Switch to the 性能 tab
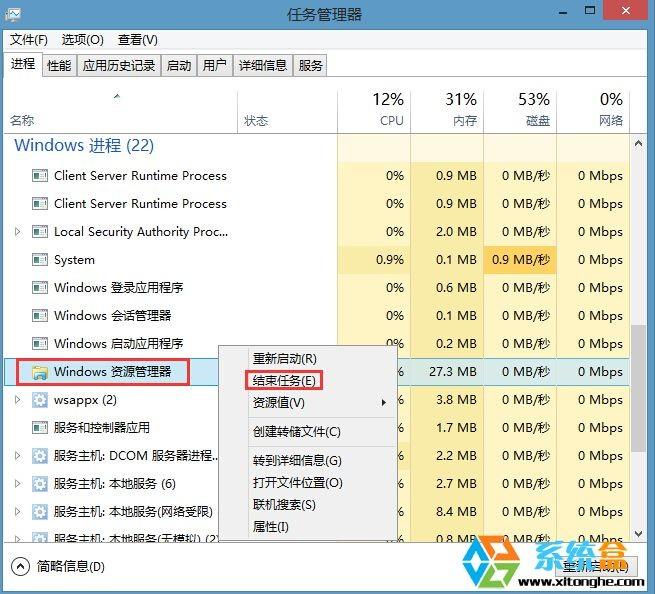 coord(59,66)
